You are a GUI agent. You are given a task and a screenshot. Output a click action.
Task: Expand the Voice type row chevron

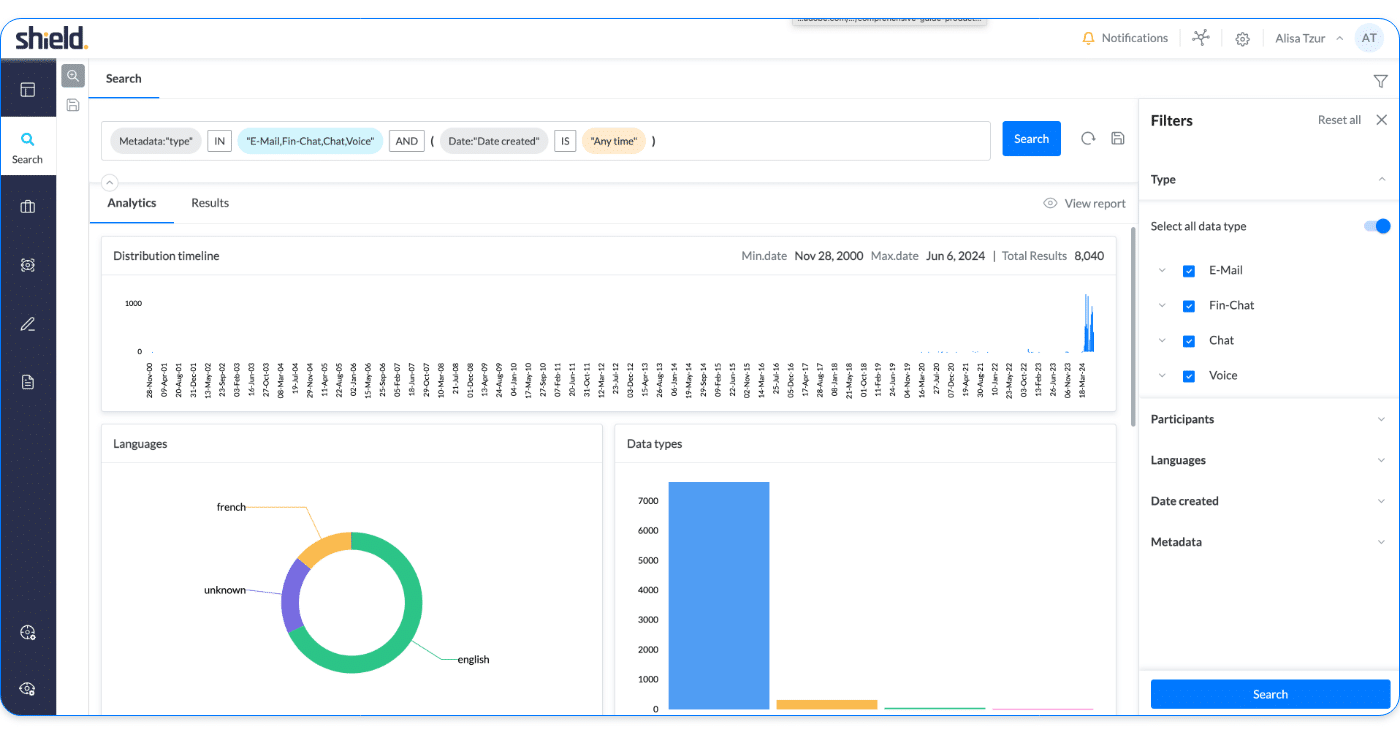(x=1161, y=375)
